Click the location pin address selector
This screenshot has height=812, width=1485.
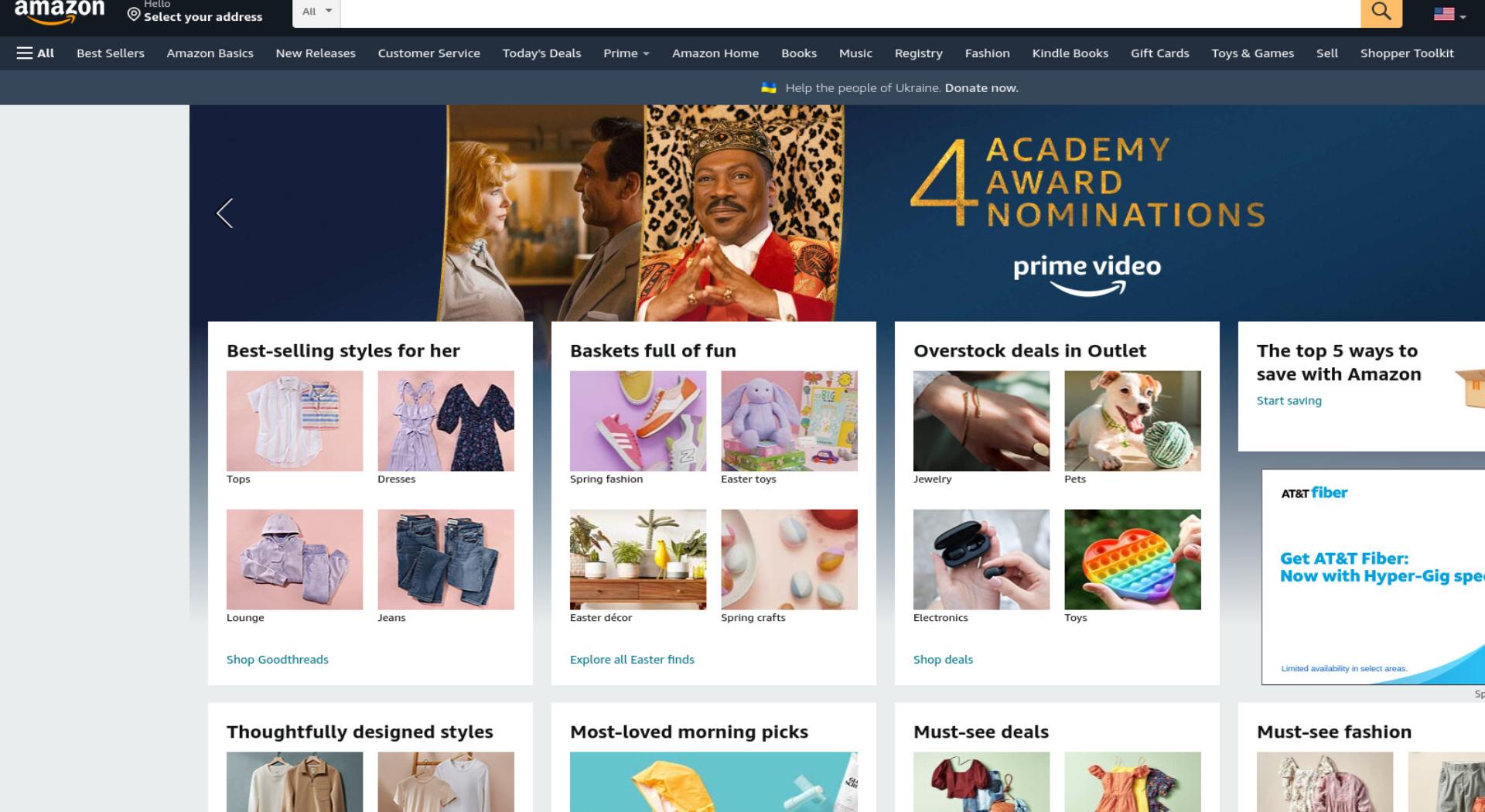pyautogui.click(x=195, y=12)
